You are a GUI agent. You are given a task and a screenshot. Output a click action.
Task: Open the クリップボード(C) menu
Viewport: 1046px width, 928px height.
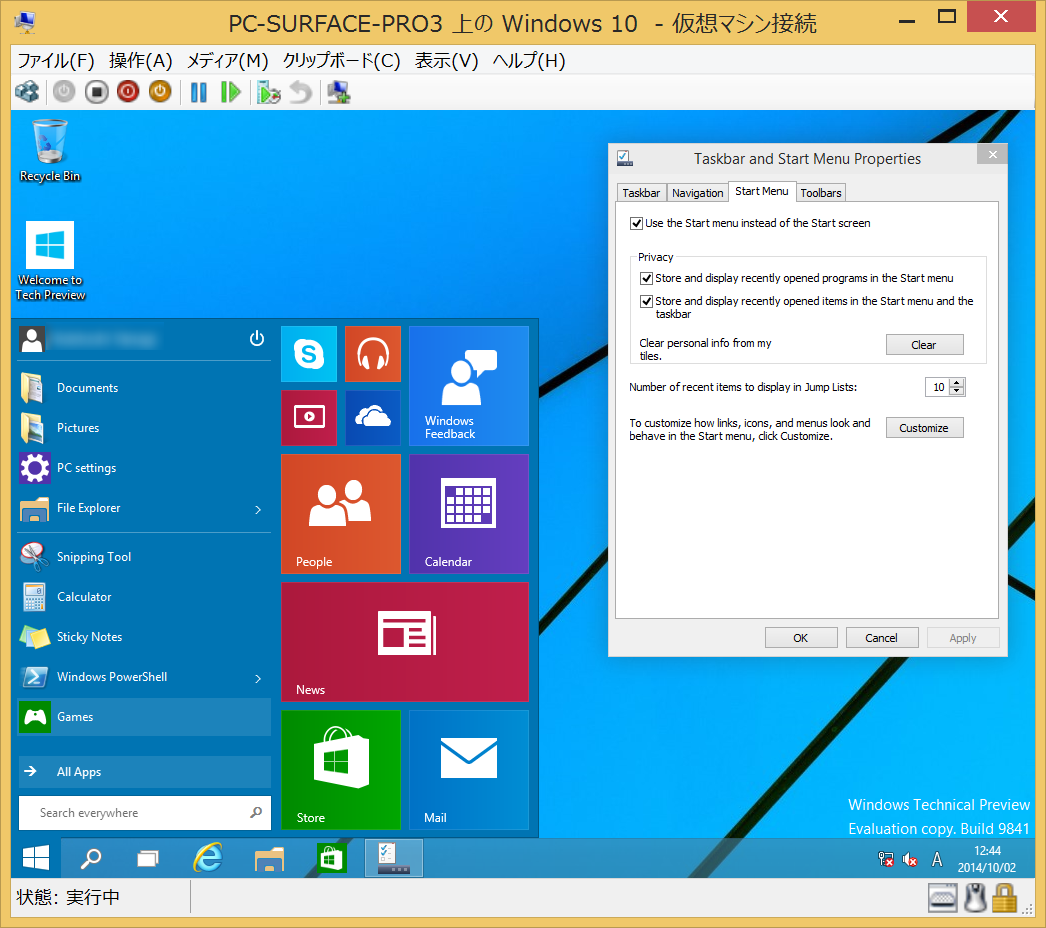pos(342,61)
